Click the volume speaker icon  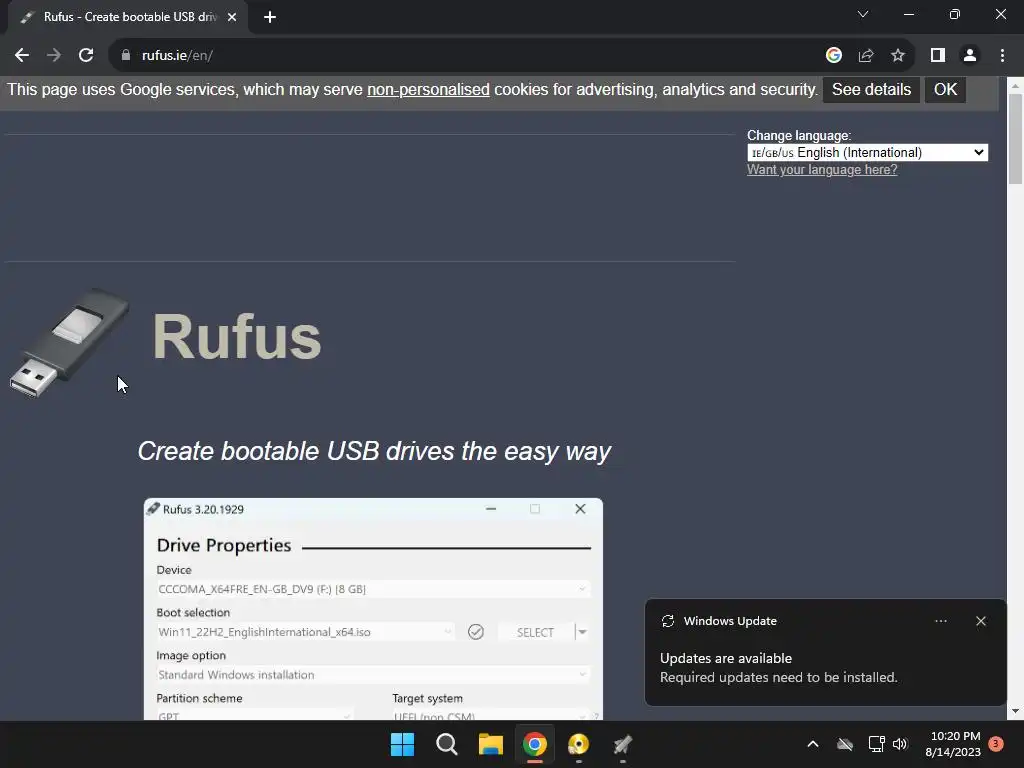coord(900,744)
